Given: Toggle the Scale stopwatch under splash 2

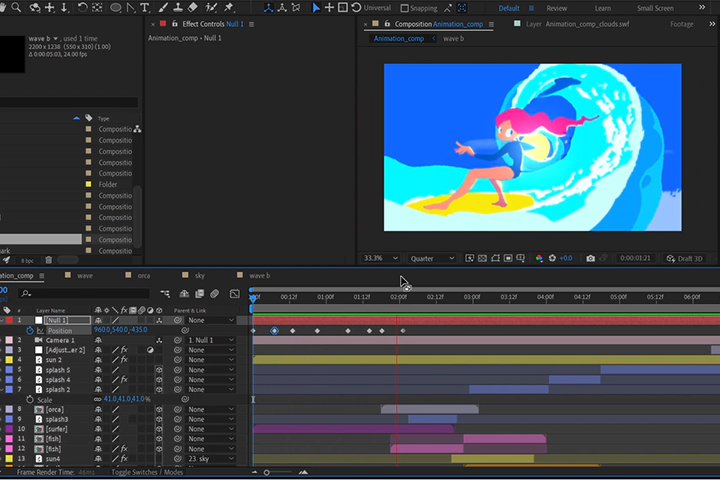Looking at the screenshot, I should click(30, 400).
